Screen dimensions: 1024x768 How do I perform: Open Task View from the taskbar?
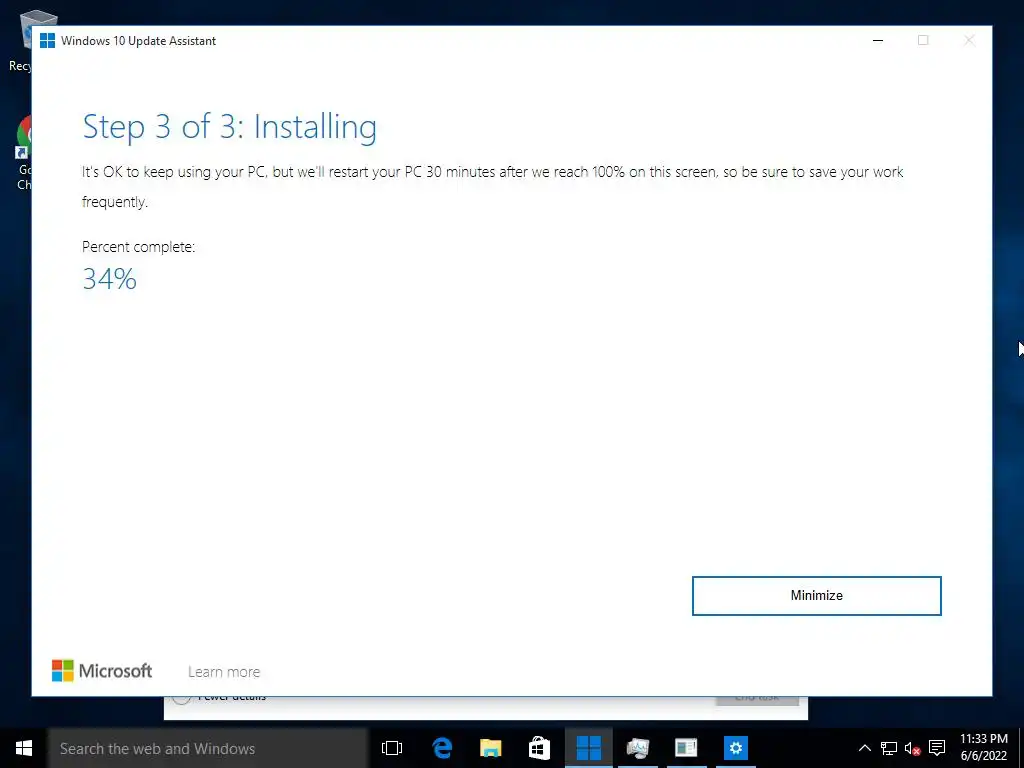pyautogui.click(x=392, y=748)
